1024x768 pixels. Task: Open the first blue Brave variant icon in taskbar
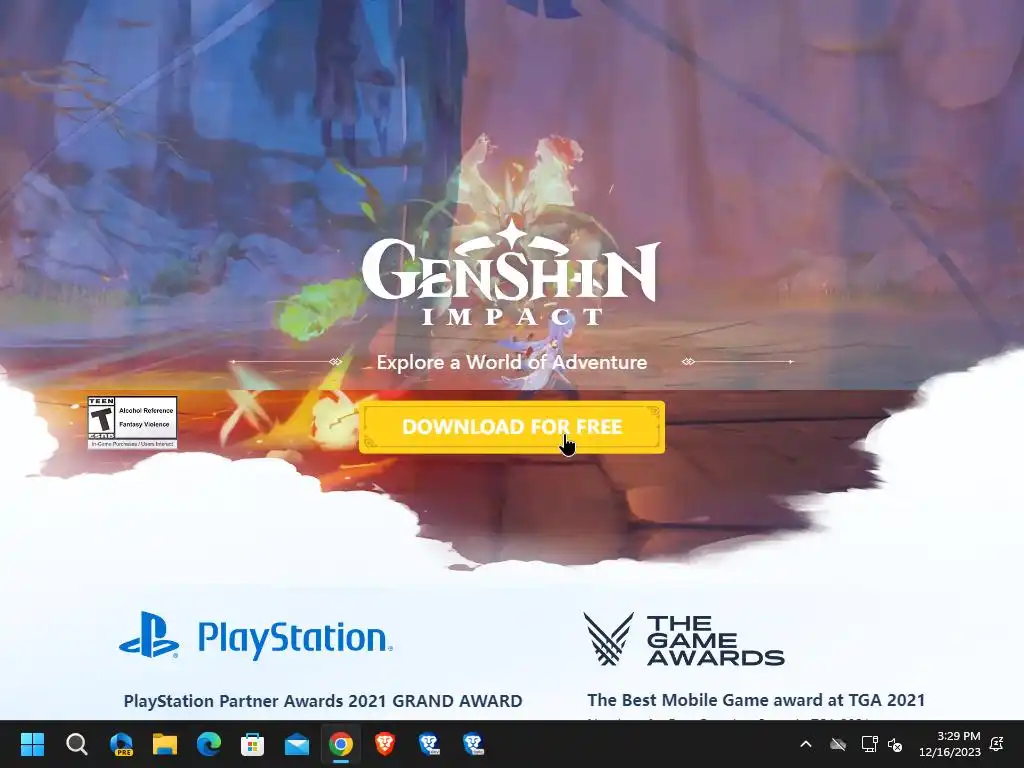click(x=429, y=744)
